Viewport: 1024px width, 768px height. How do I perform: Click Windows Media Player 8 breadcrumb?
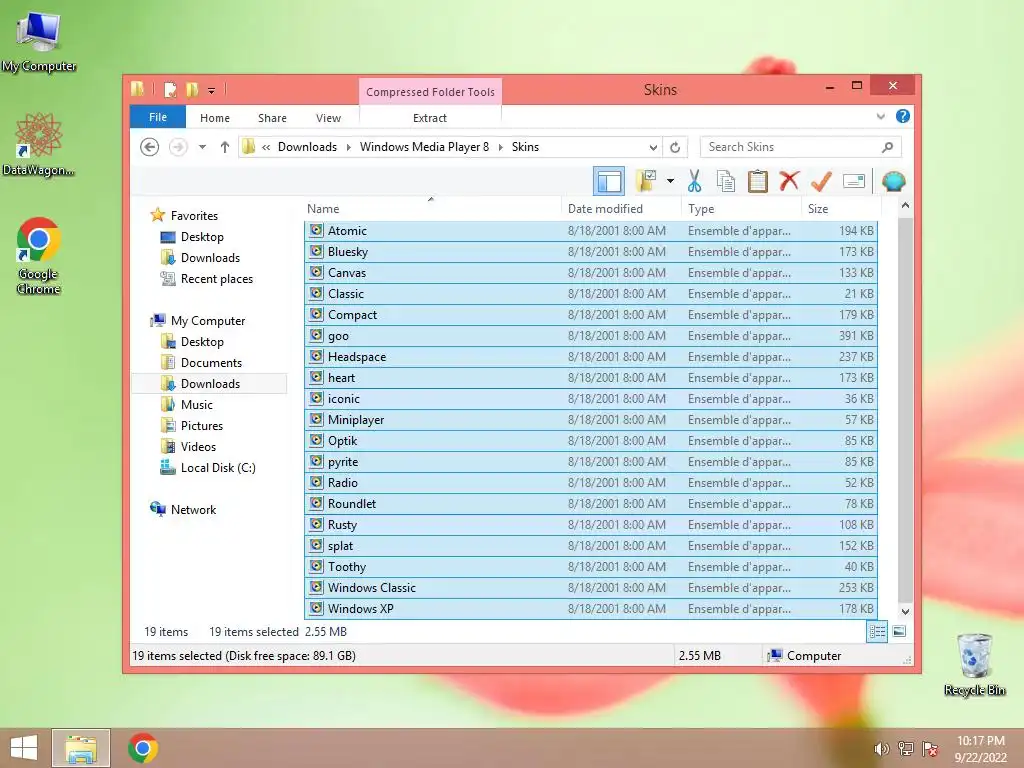pyautogui.click(x=424, y=147)
